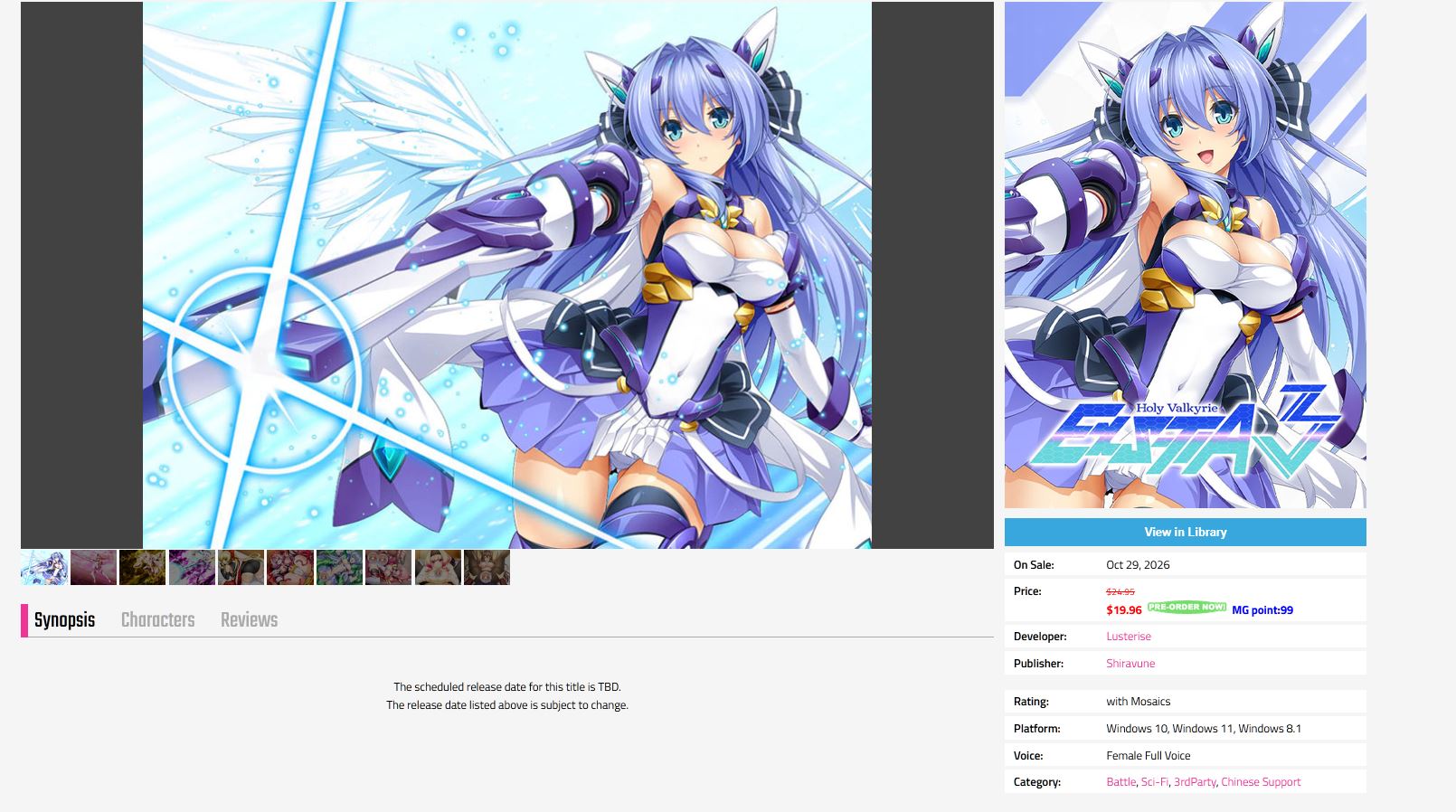Open the Reviews tab
The width and height of the screenshot is (1456, 812).
click(x=249, y=620)
